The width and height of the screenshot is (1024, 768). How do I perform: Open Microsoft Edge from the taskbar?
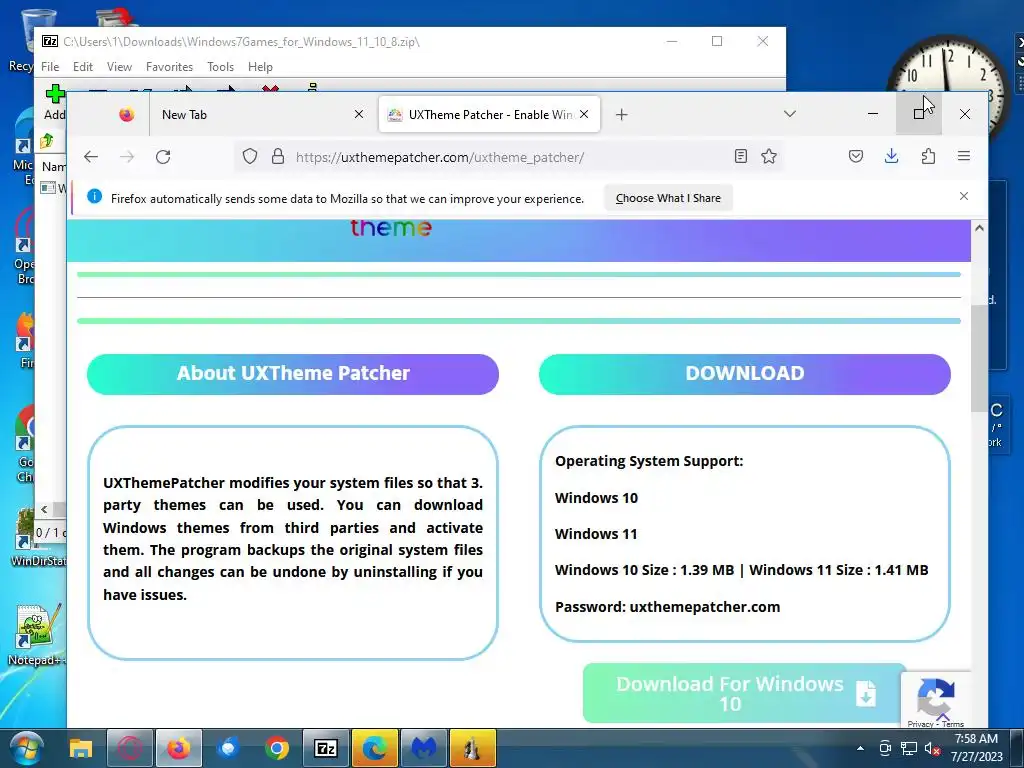pyautogui.click(x=374, y=748)
